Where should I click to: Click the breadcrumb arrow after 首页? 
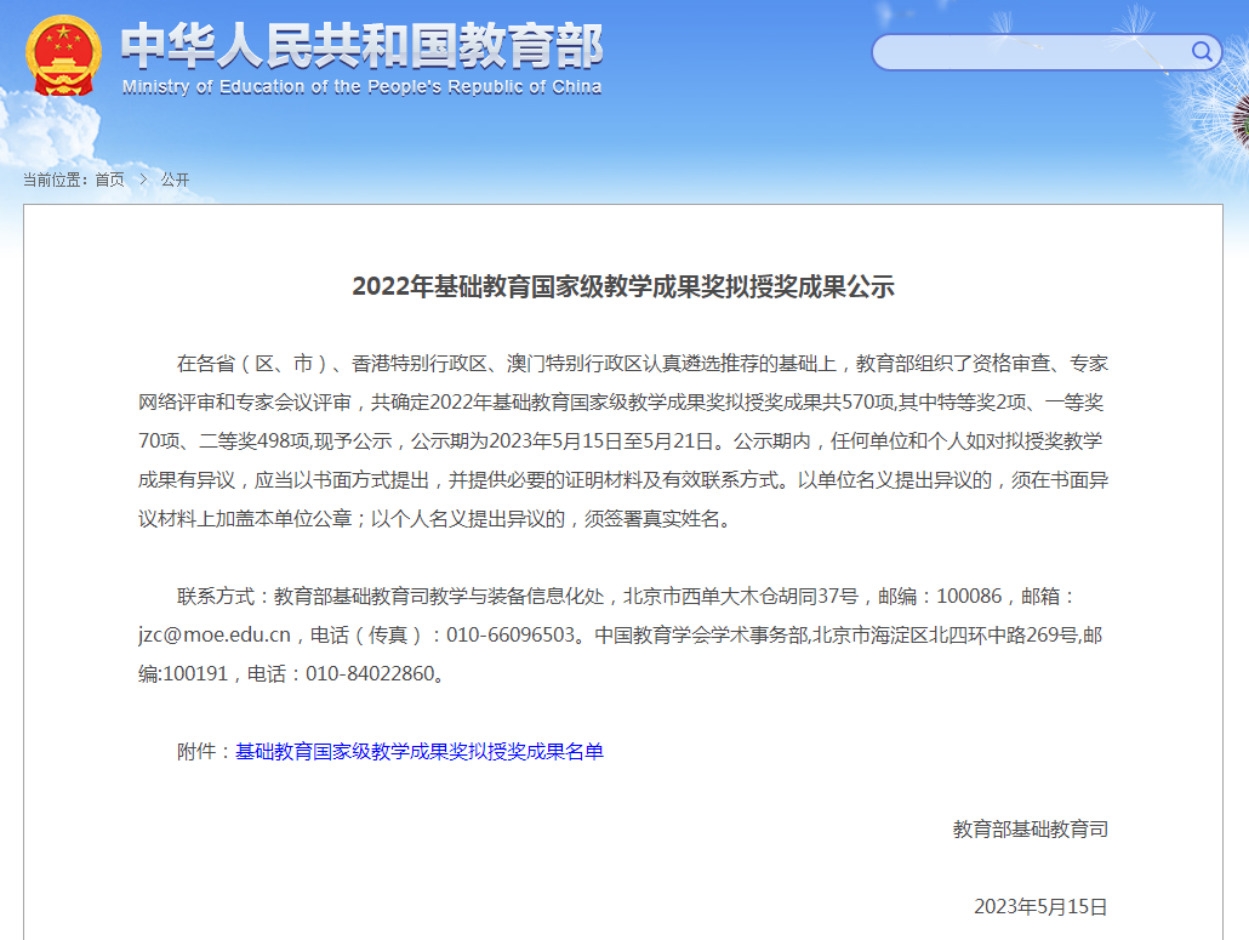tap(143, 179)
